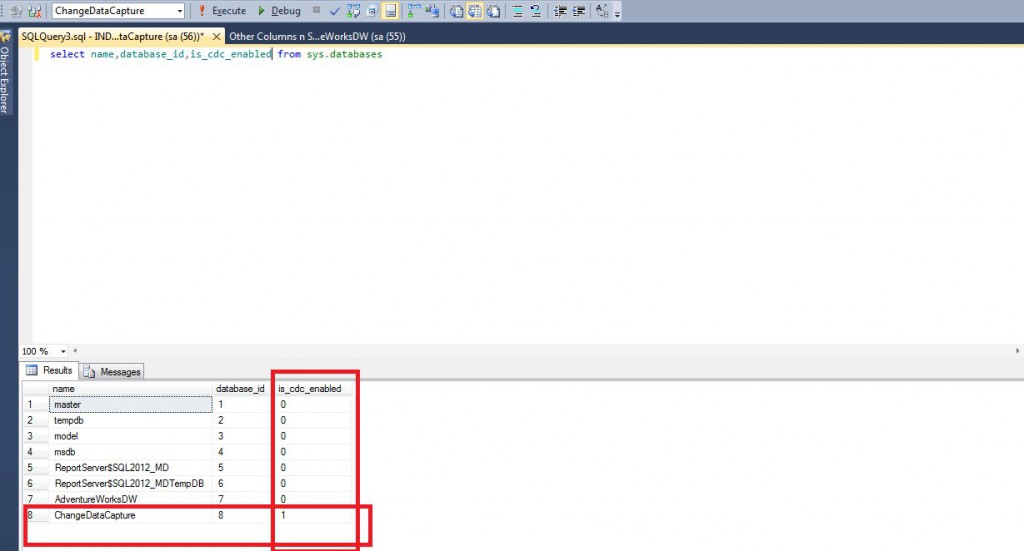
Task: Increase indent of the query line
Action: (x=577, y=11)
